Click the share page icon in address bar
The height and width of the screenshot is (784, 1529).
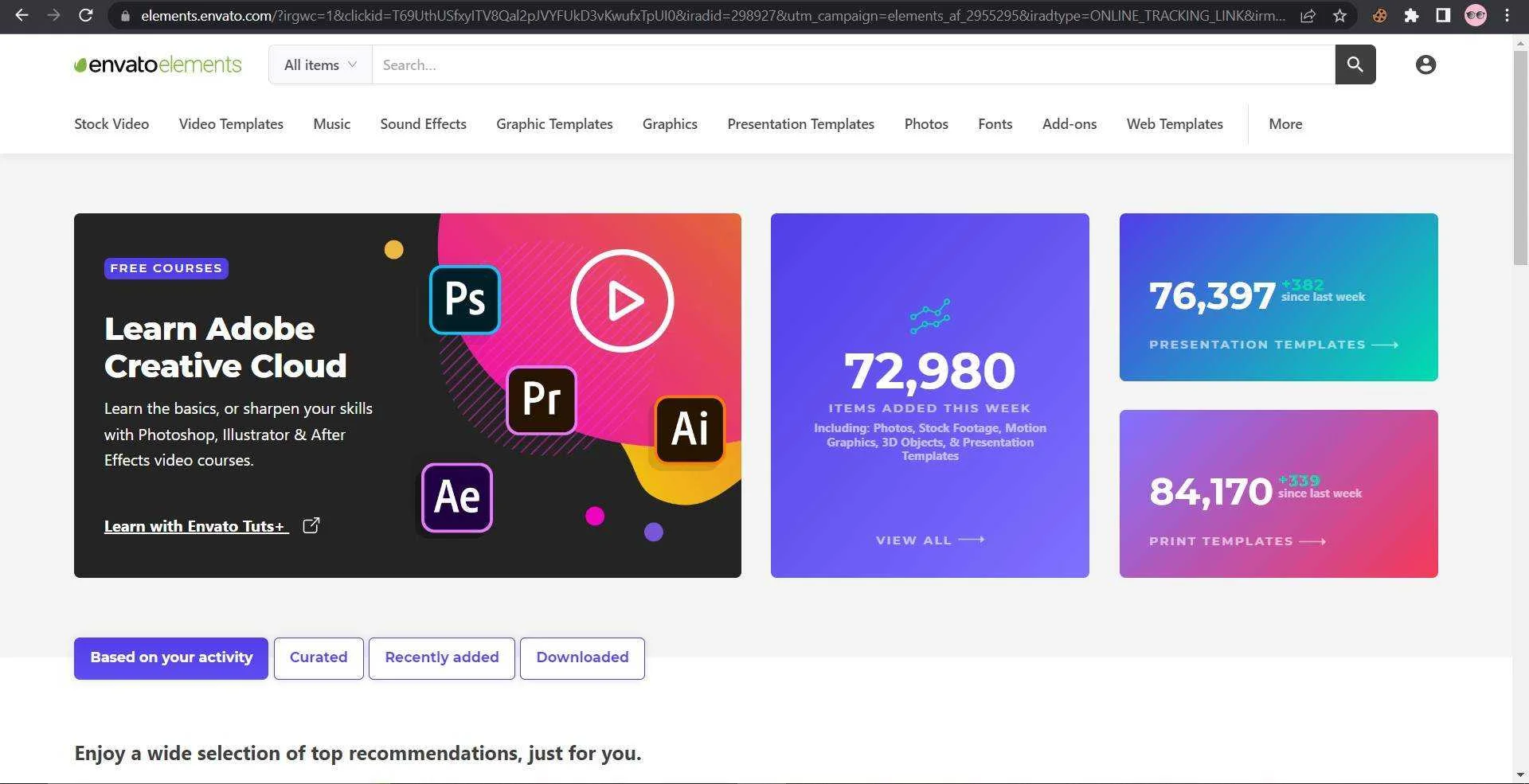pos(1308,16)
